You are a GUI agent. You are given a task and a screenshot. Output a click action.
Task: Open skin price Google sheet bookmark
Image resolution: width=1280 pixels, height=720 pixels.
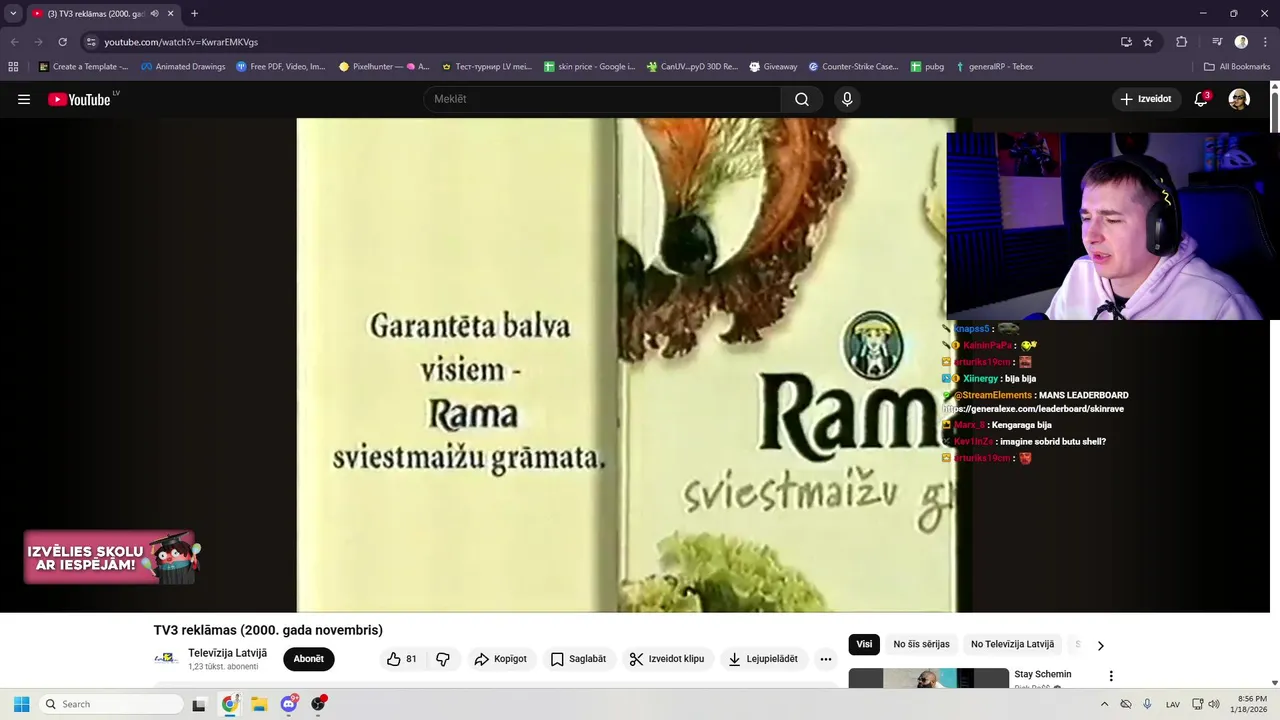(590, 67)
